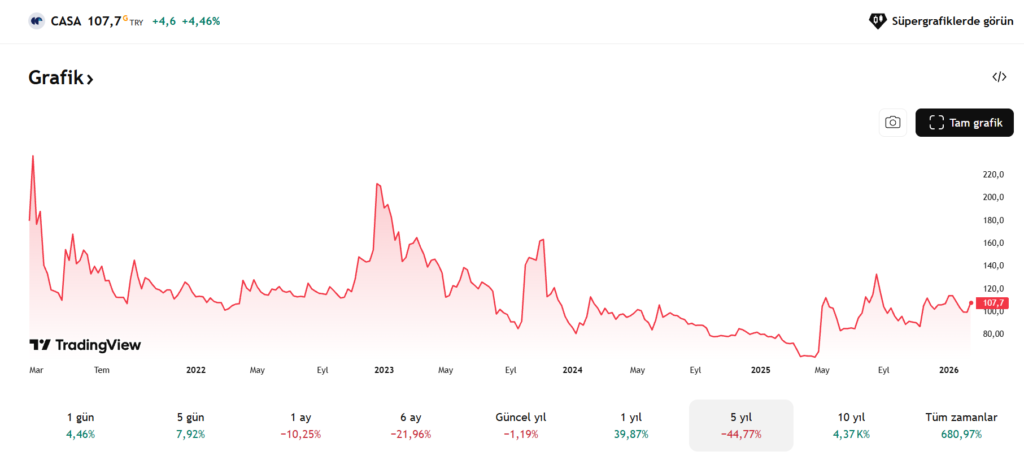This screenshot has height=460, width=1024.
Task: Switch to the 6 ay range
Action: click(408, 425)
